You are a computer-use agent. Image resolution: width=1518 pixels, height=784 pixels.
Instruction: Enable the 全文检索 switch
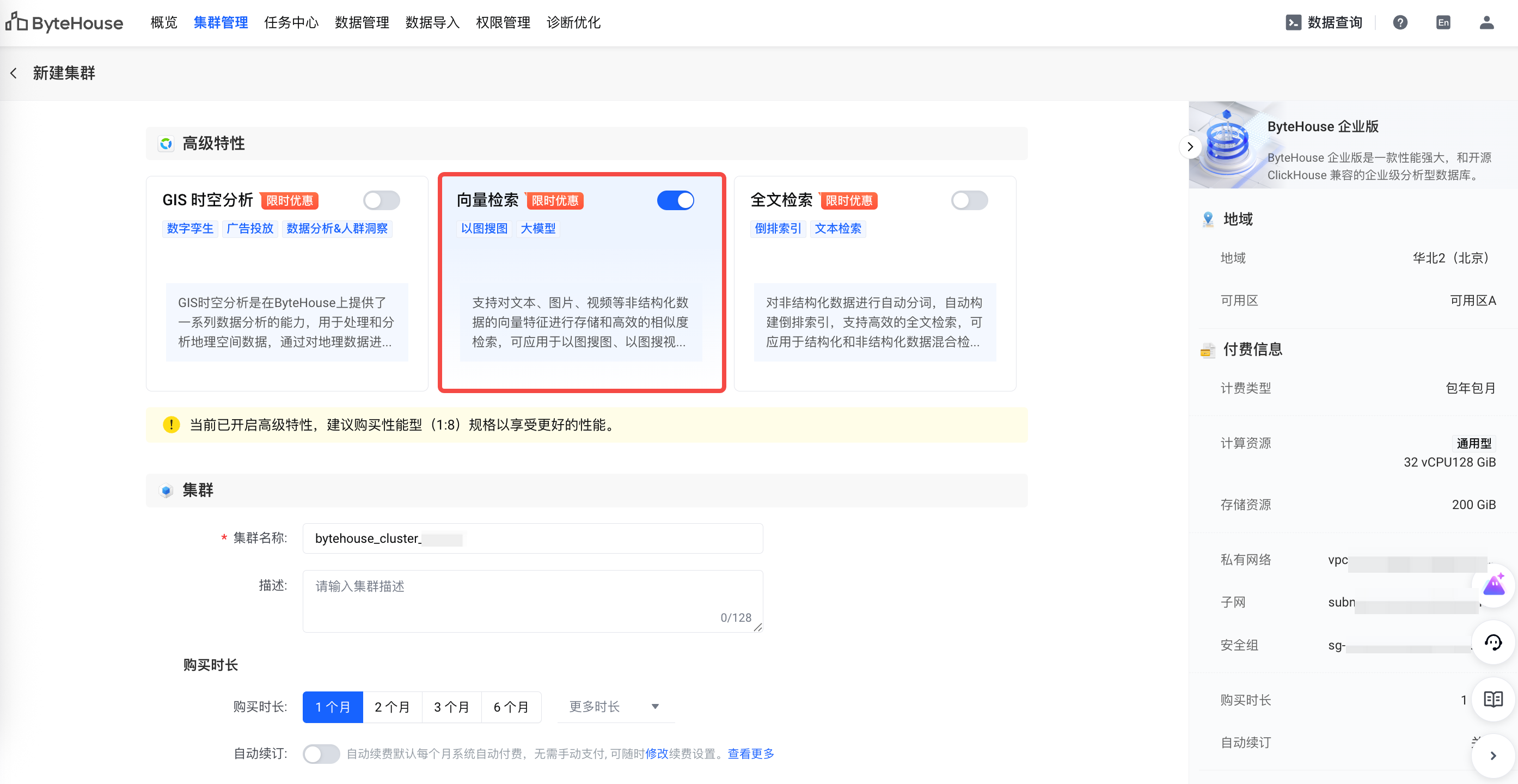tap(969, 200)
